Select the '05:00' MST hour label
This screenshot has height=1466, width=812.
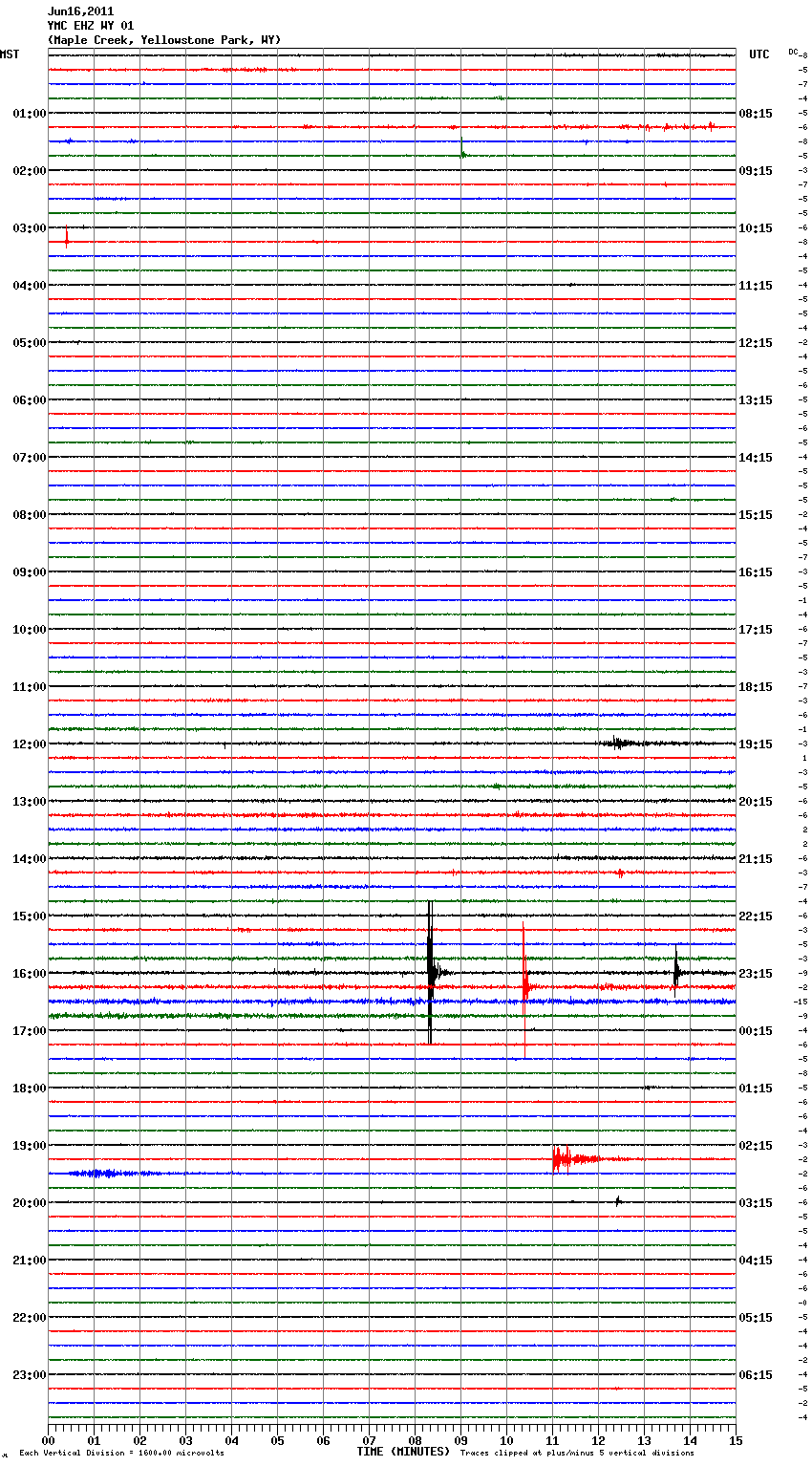[30, 343]
